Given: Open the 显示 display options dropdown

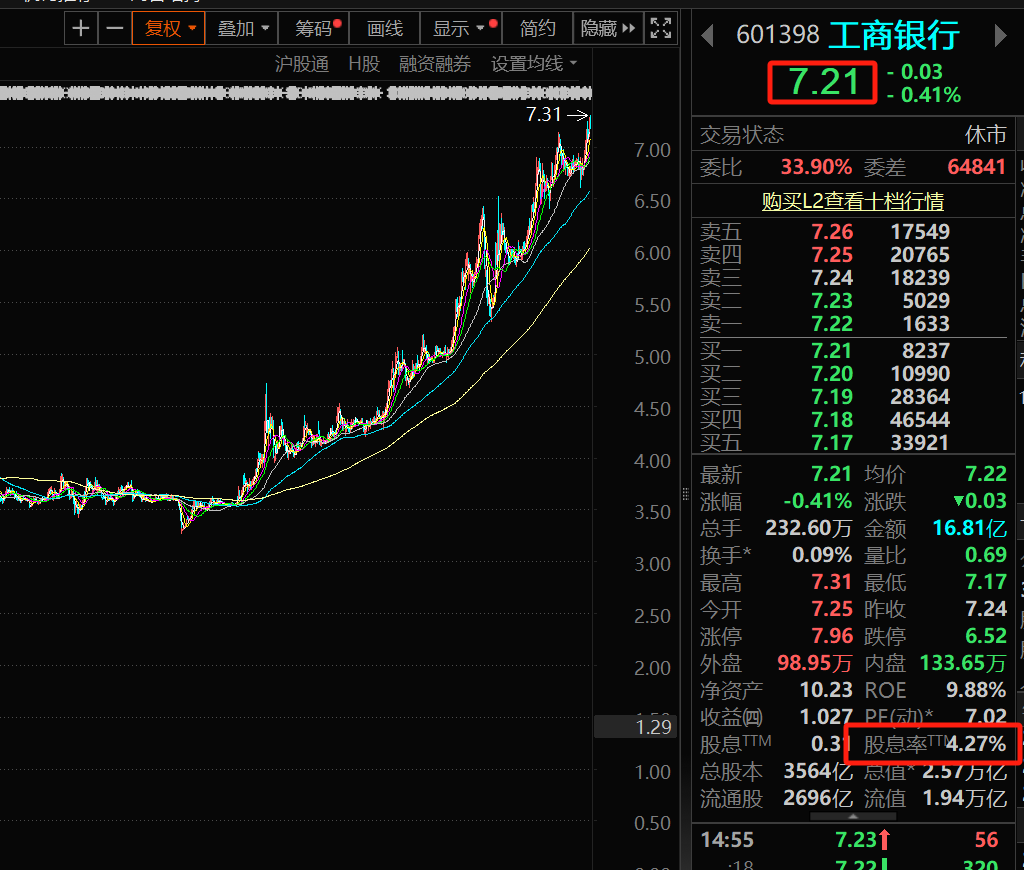Looking at the screenshot, I should click(458, 28).
